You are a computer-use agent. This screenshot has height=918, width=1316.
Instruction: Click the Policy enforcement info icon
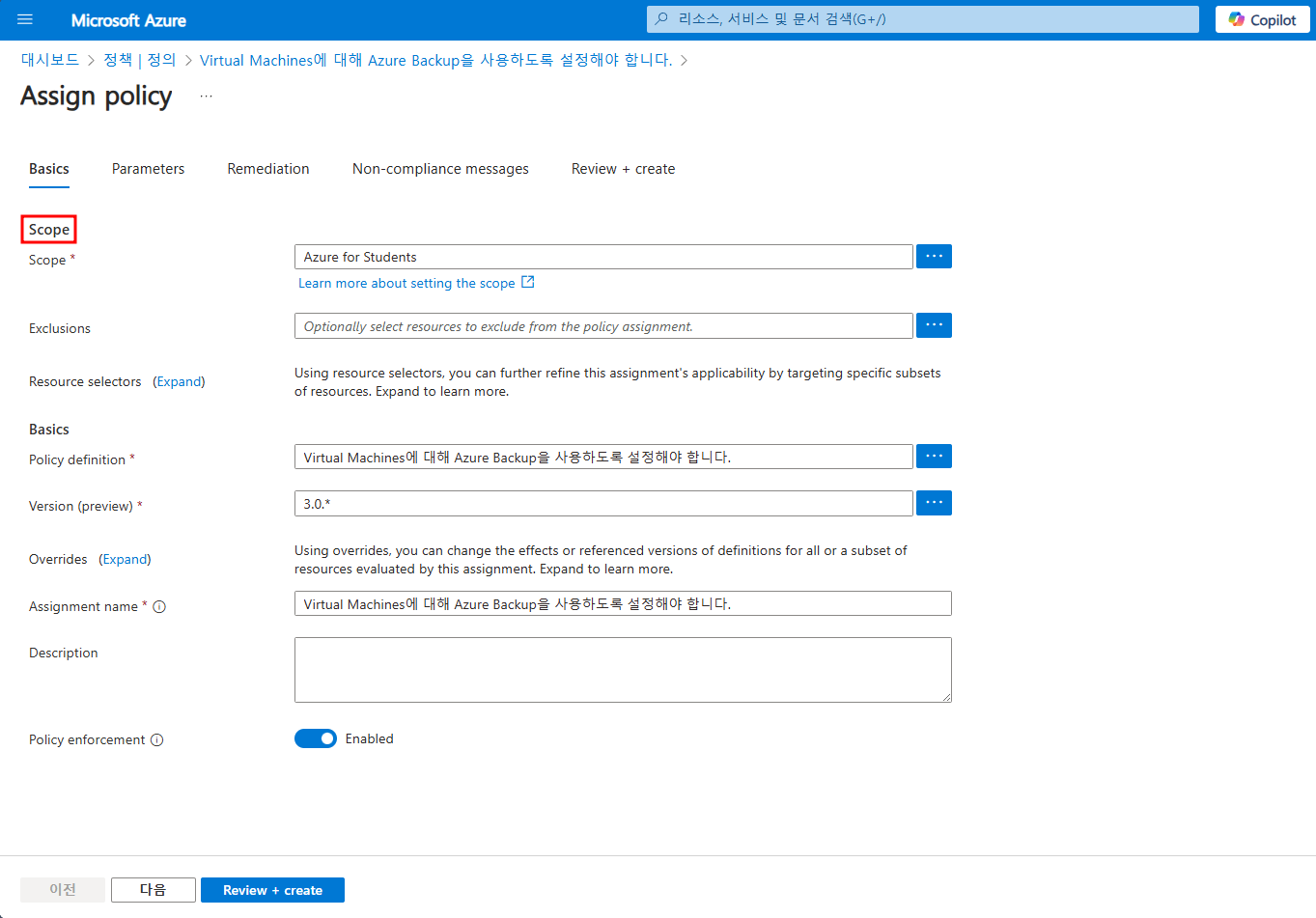click(x=157, y=740)
